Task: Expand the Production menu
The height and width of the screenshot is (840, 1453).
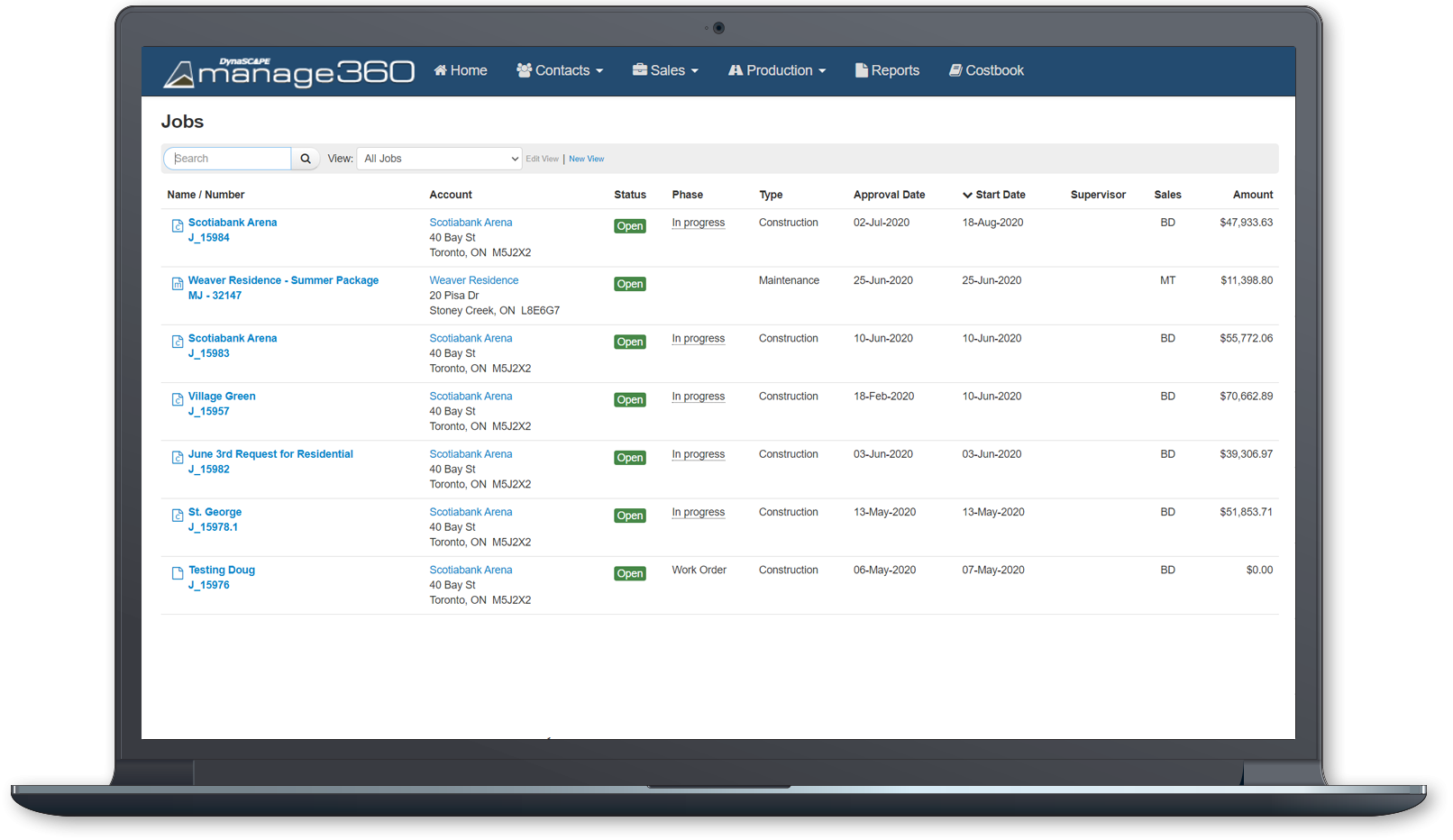Action: tap(777, 70)
